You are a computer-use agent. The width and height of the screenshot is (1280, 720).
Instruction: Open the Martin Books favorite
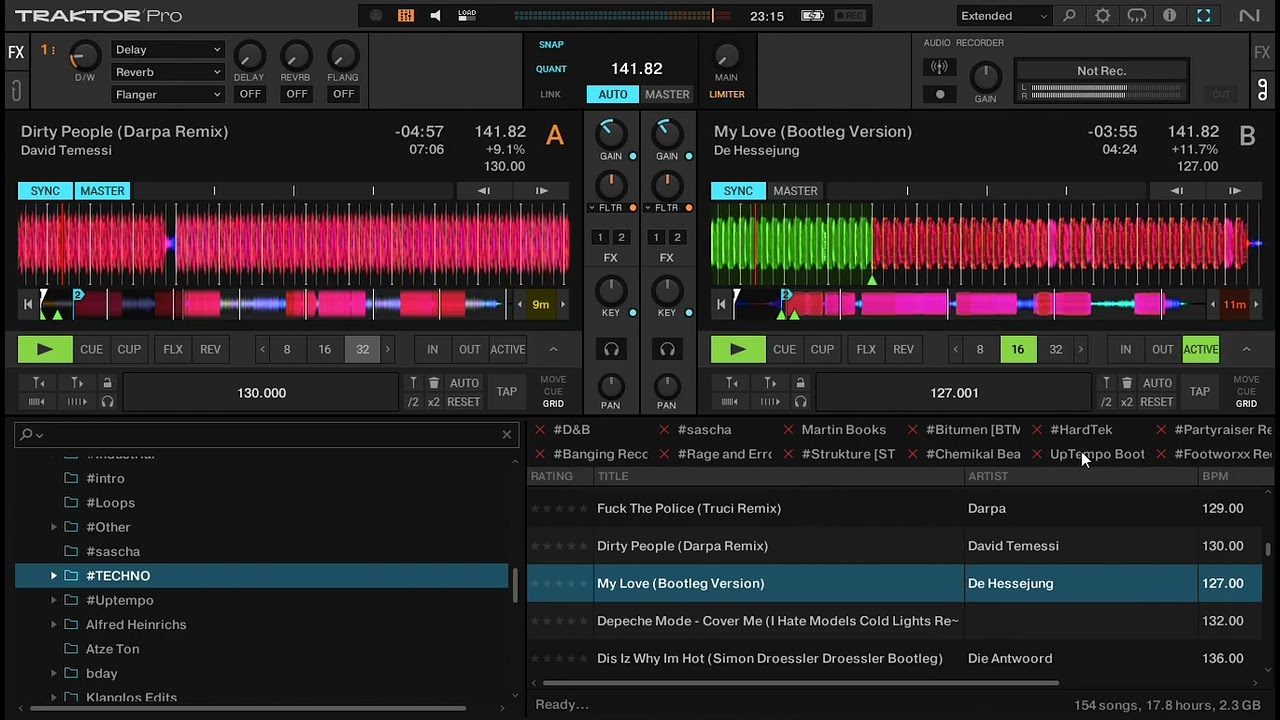click(843, 430)
